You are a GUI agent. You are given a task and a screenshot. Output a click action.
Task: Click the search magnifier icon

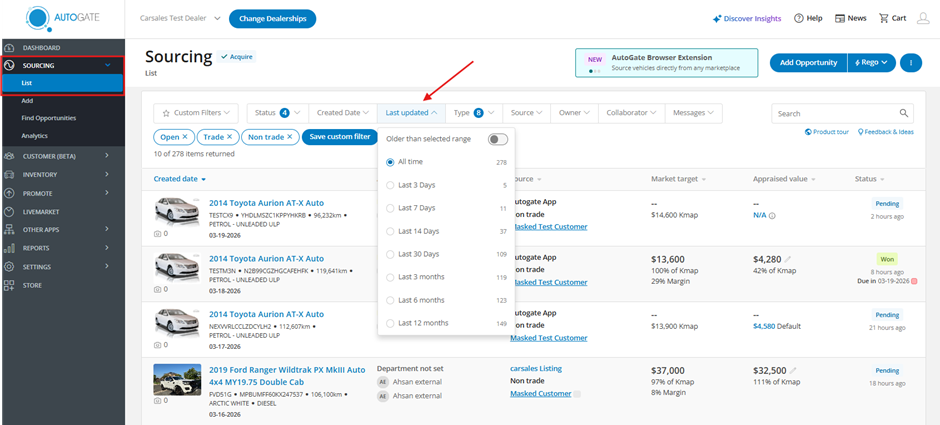coord(903,114)
